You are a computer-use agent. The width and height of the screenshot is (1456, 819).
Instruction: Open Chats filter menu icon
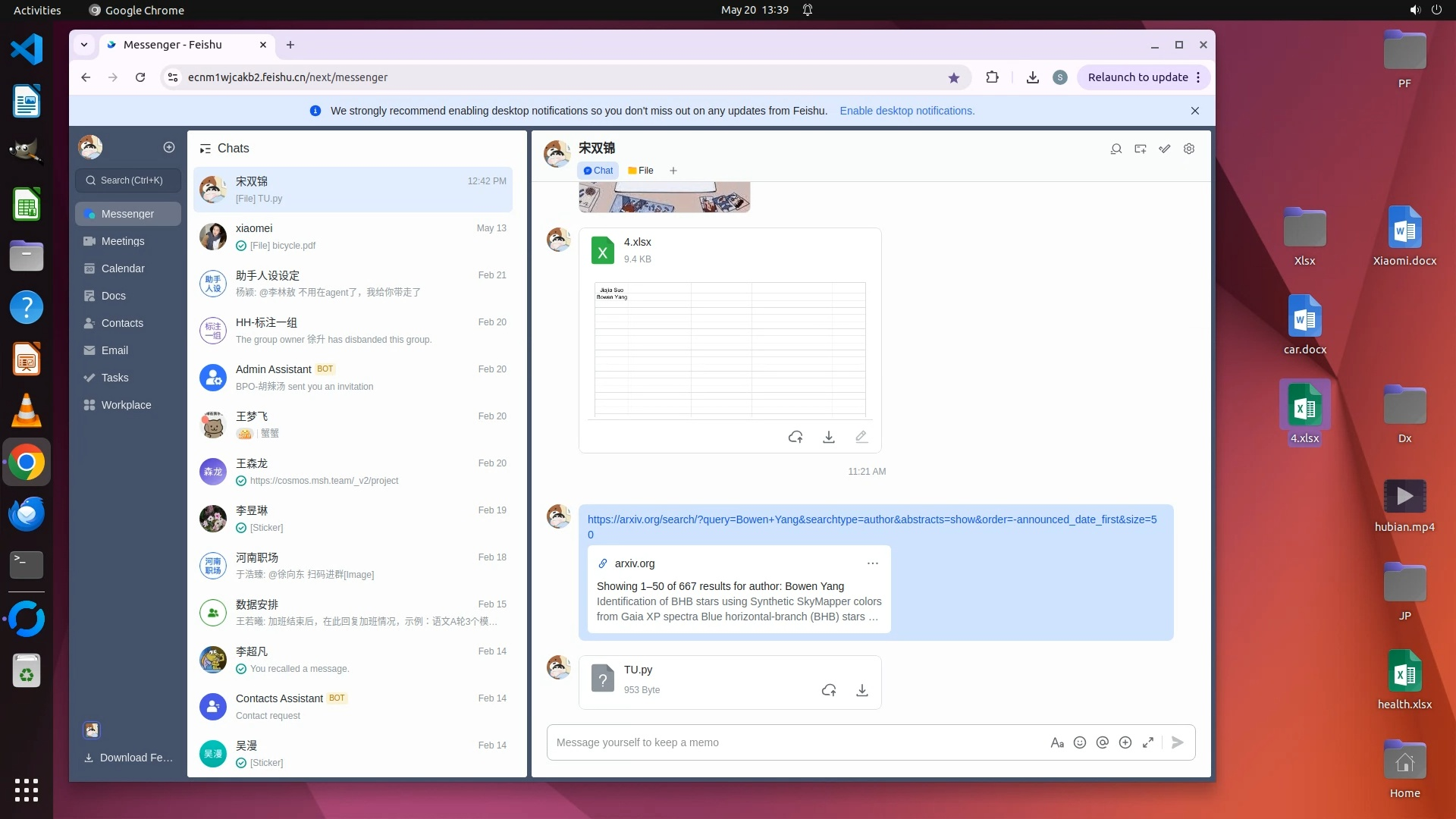(x=205, y=149)
